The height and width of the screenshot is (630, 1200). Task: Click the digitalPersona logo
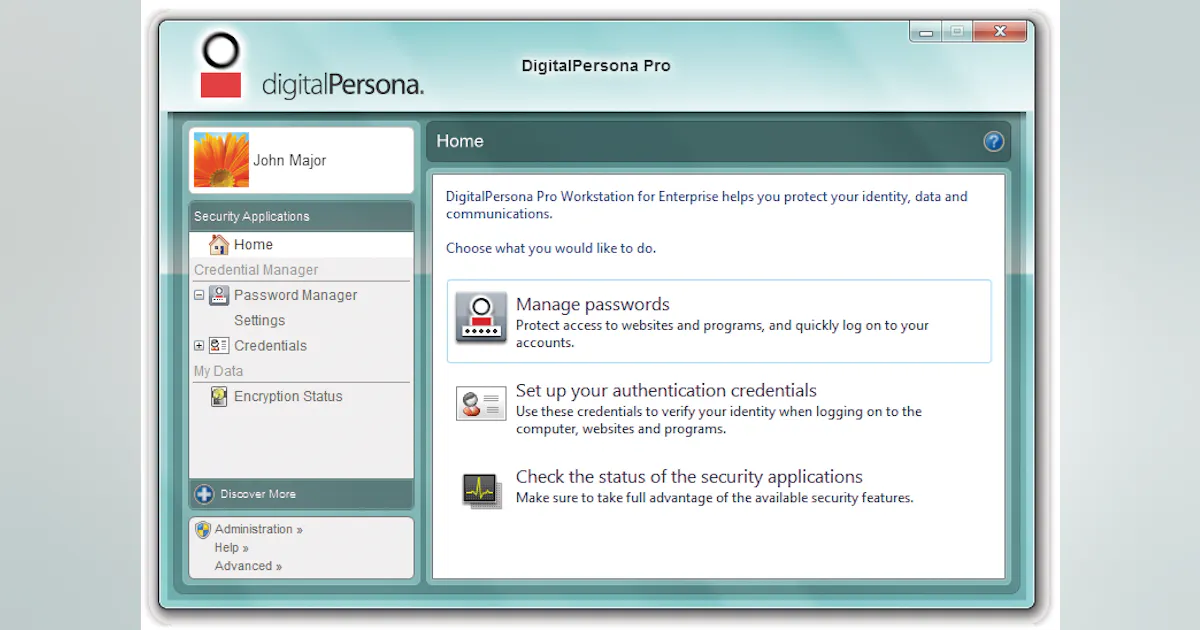[x=311, y=66]
